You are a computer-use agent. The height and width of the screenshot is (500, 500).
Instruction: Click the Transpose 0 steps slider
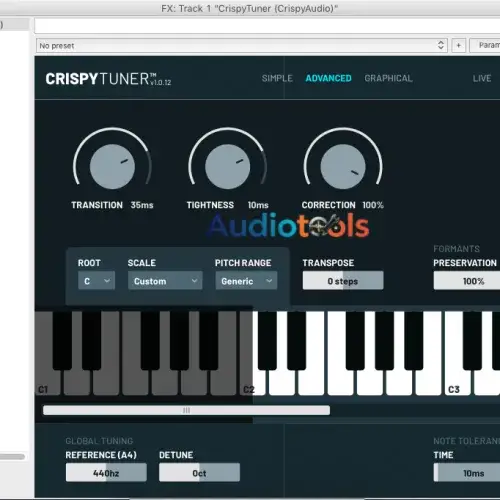[343, 281]
